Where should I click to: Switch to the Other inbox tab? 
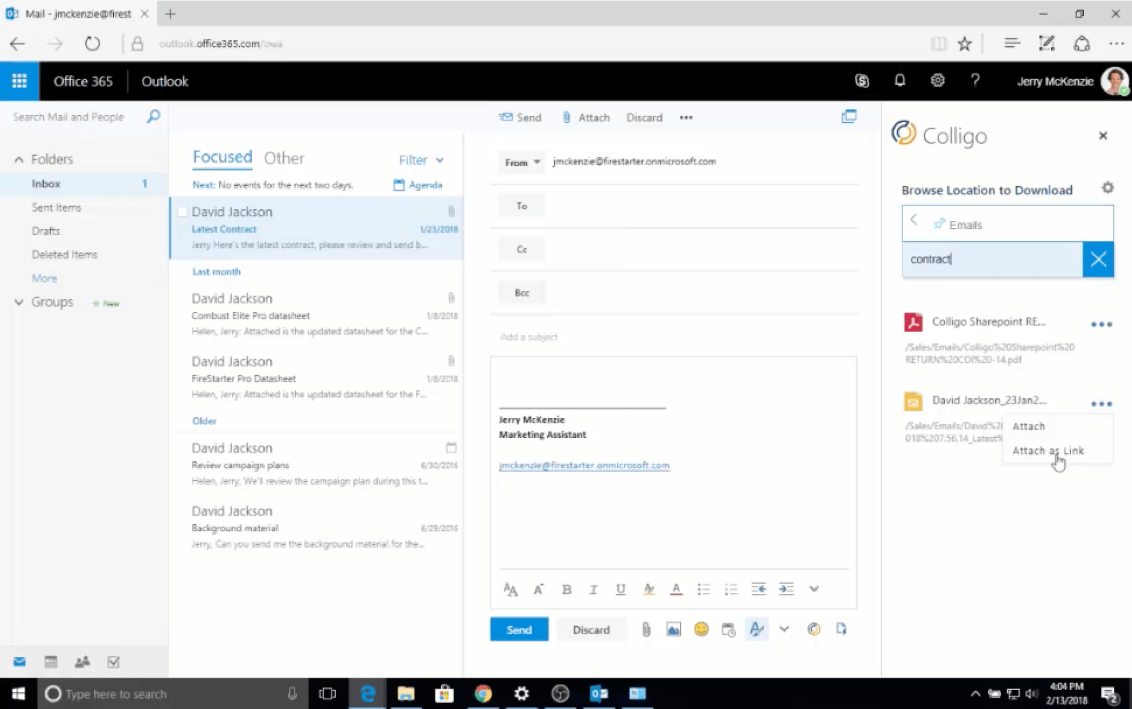pyautogui.click(x=284, y=158)
